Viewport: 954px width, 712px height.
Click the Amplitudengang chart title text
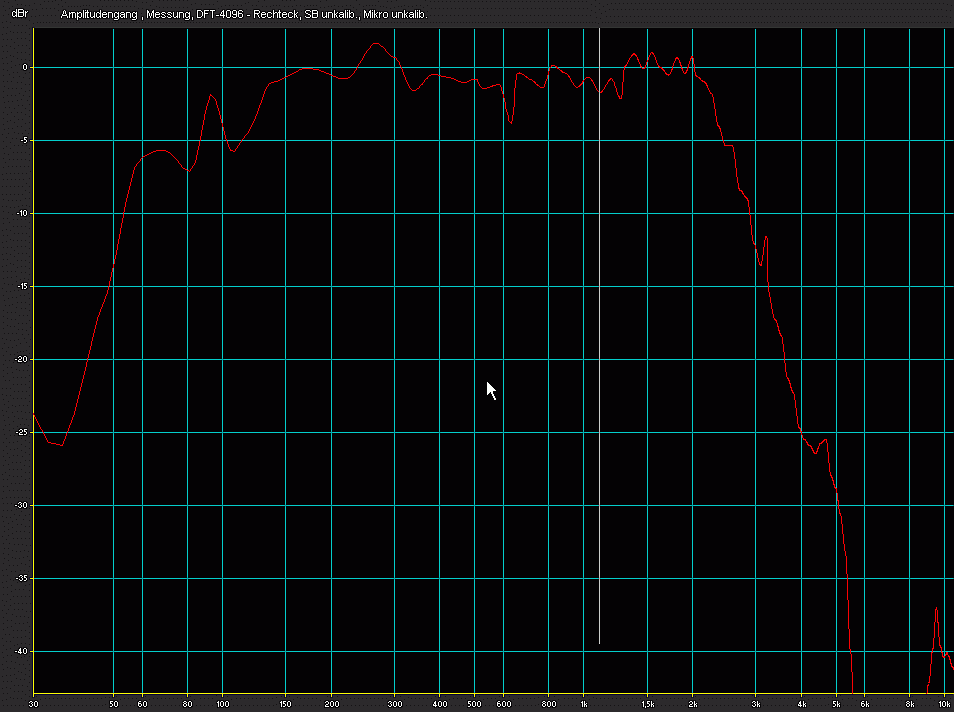tap(244, 15)
